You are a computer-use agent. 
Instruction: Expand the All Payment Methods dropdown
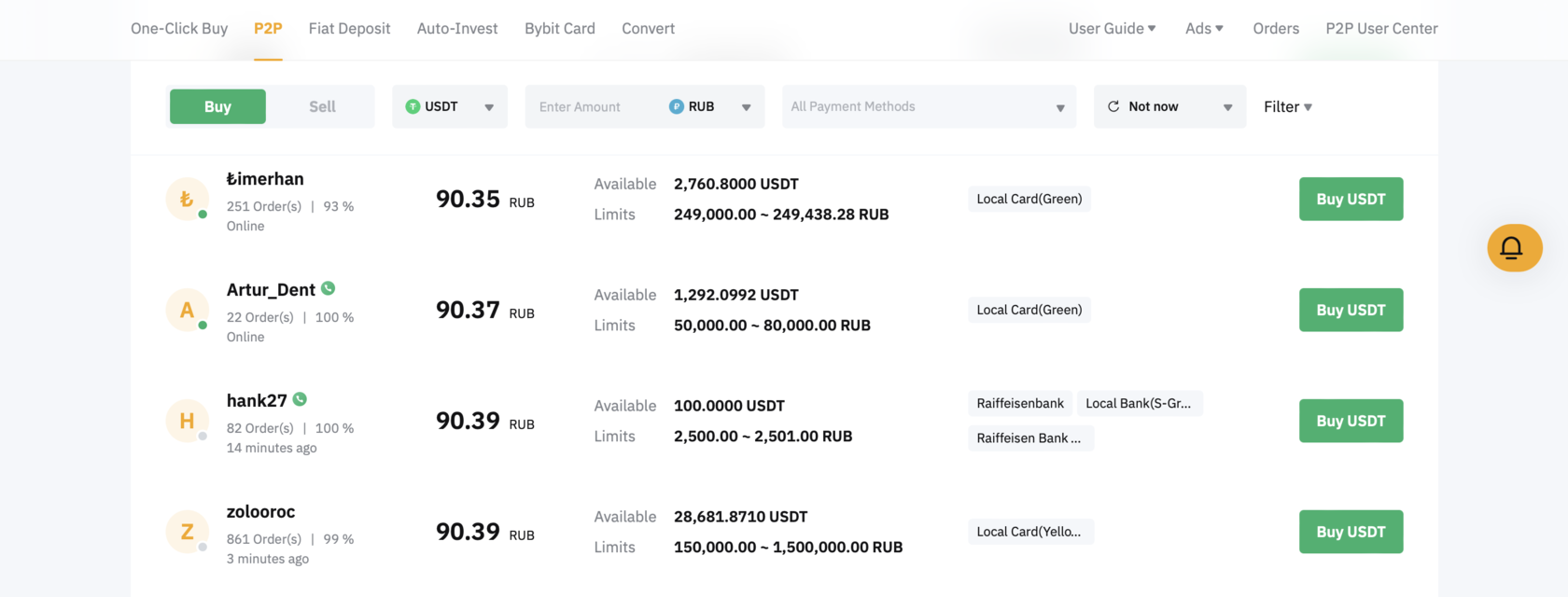[929, 106]
